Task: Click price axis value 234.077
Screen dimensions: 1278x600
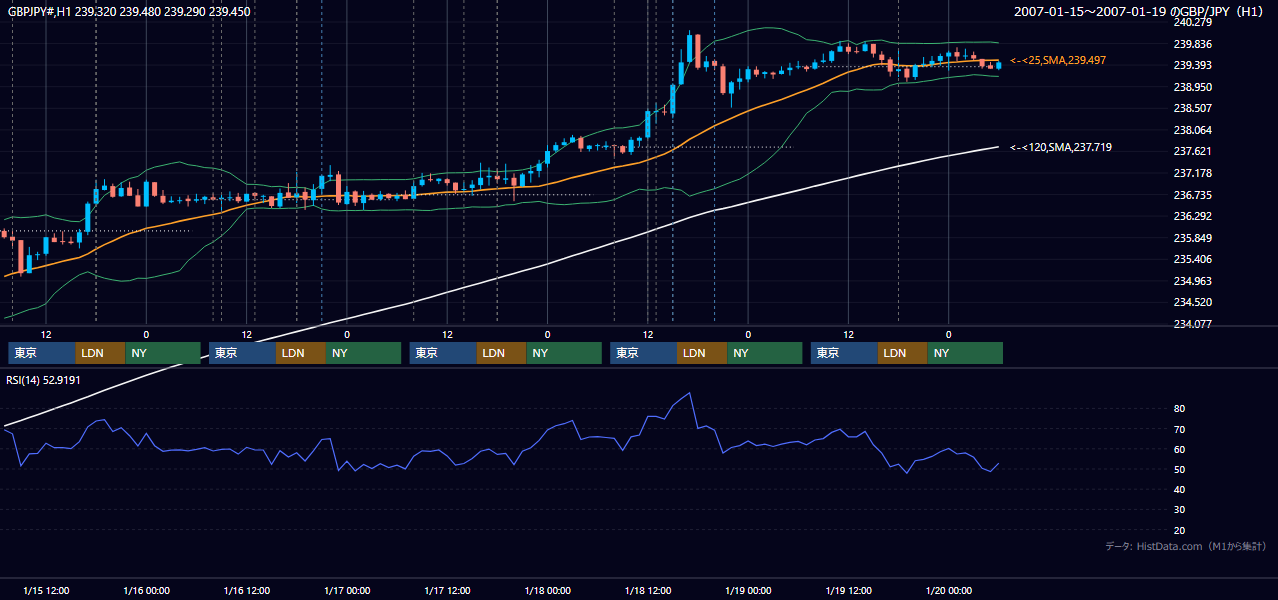Action: pyautogui.click(x=1192, y=324)
